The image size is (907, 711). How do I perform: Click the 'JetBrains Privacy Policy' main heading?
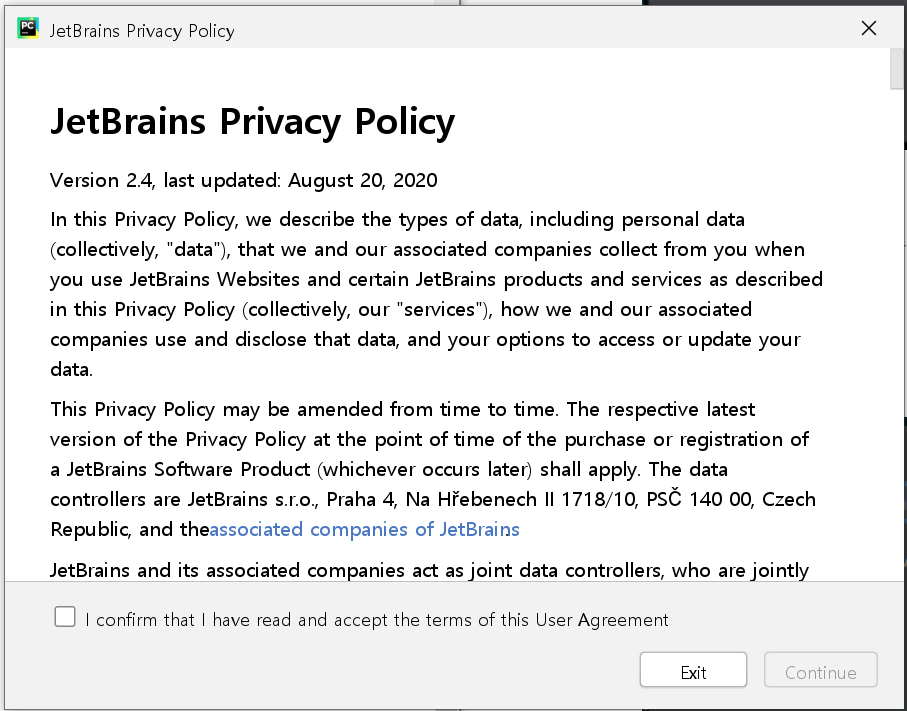[x=252, y=122]
